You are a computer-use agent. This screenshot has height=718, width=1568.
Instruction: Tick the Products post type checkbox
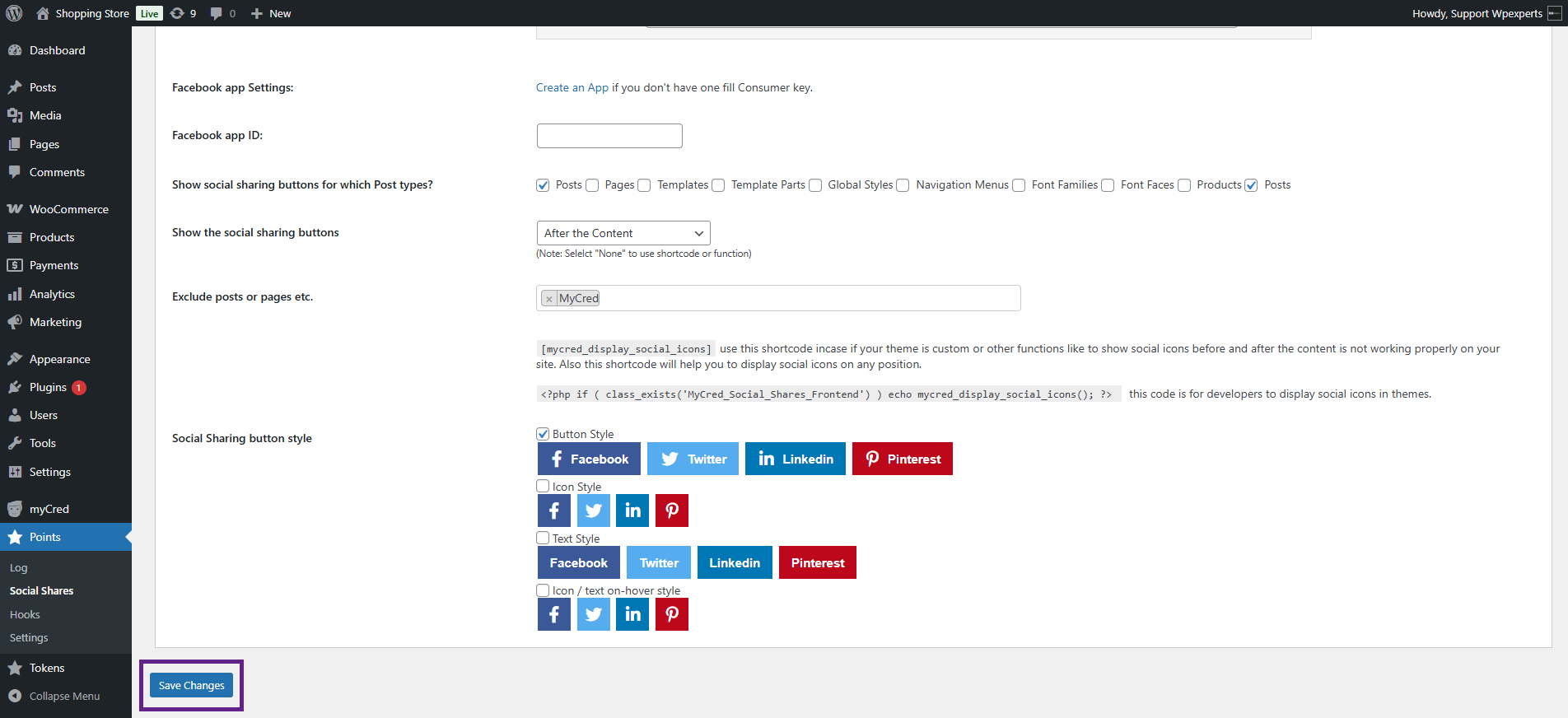tap(1184, 185)
